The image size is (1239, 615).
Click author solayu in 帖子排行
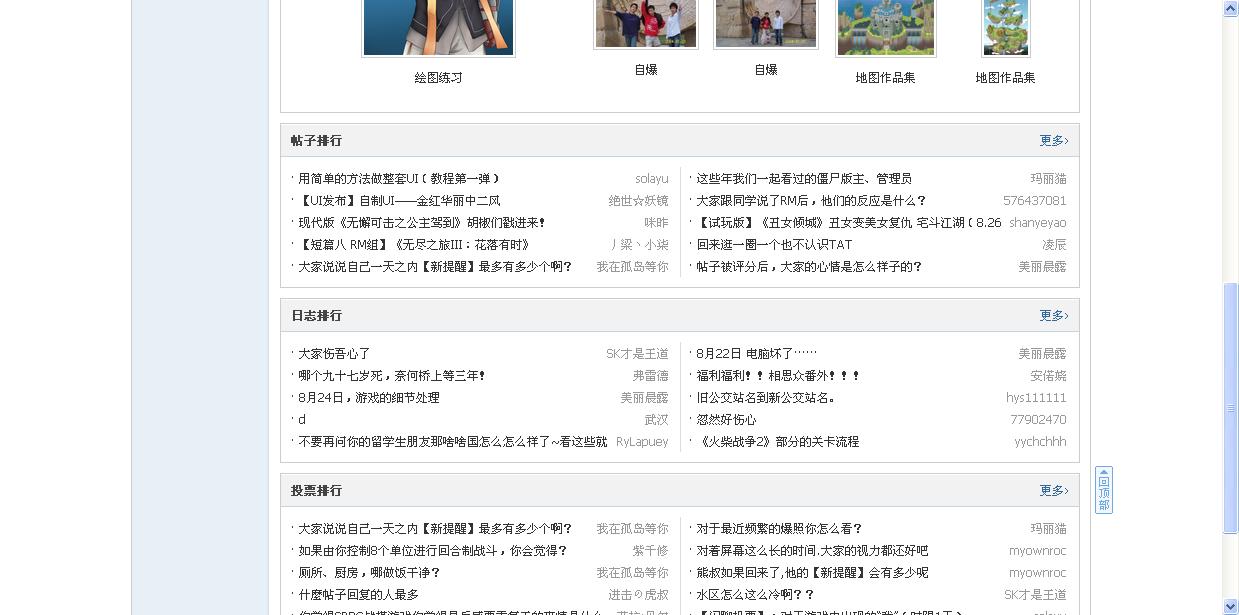(652, 179)
